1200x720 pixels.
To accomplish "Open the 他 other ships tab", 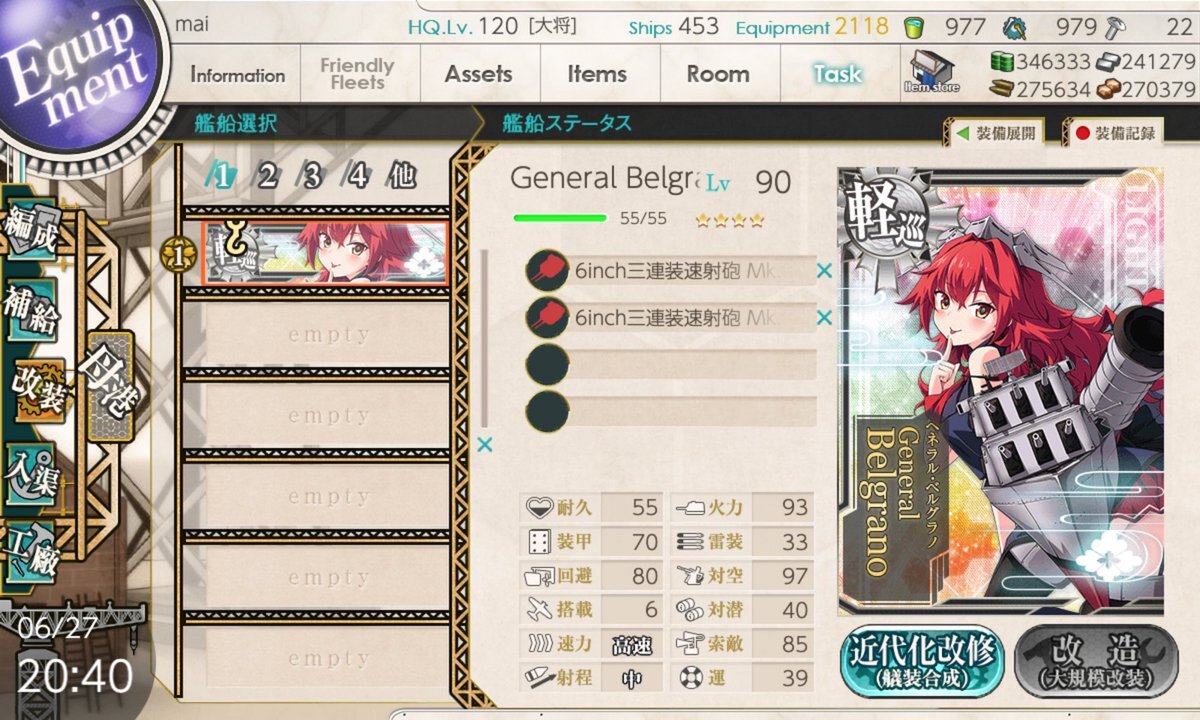I will (402, 177).
